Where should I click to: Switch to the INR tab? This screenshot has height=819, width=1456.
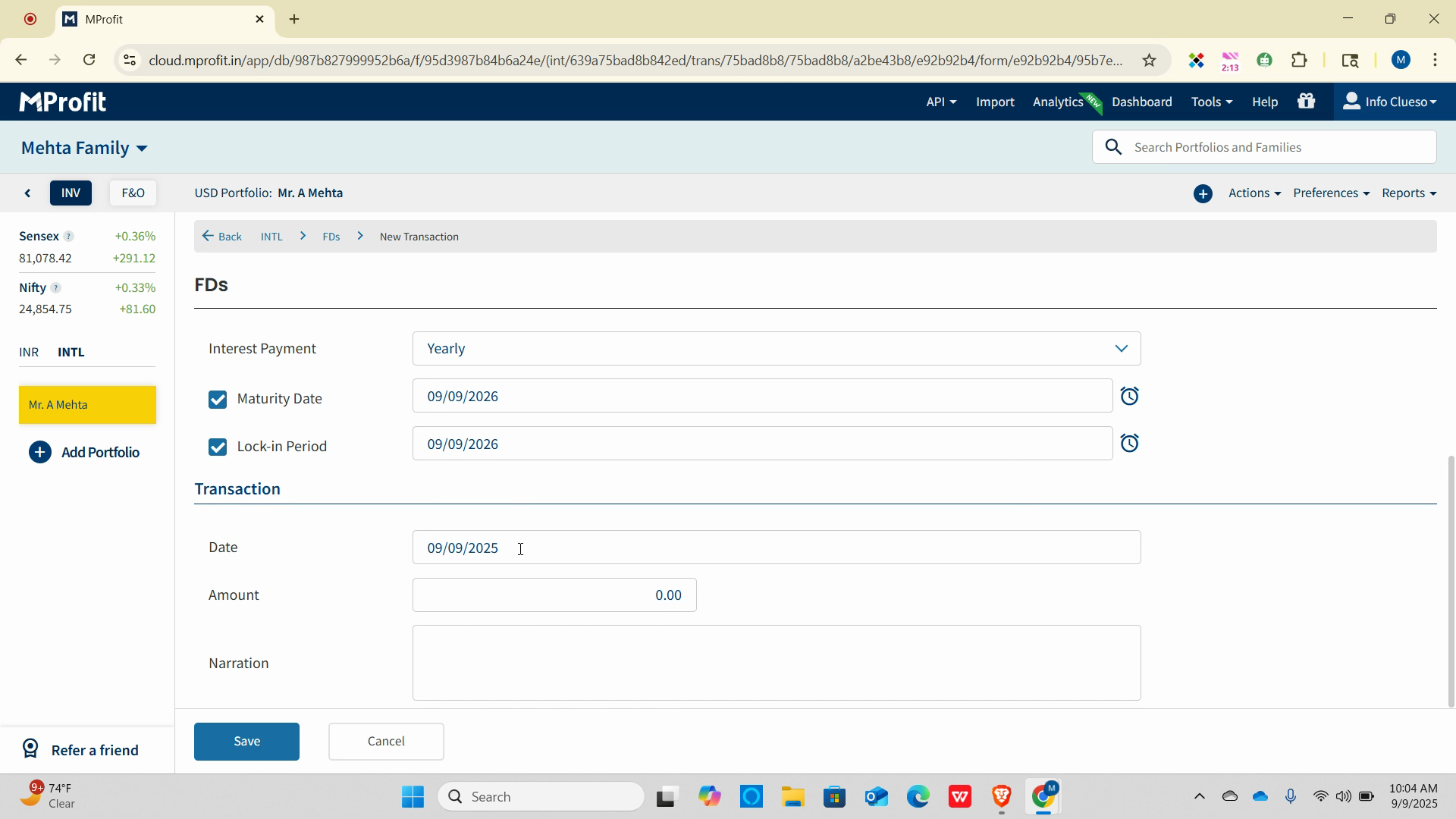point(29,352)
